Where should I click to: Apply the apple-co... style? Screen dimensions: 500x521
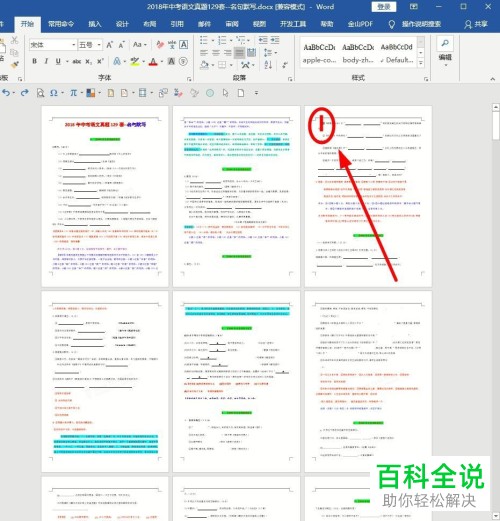(319, 54)
